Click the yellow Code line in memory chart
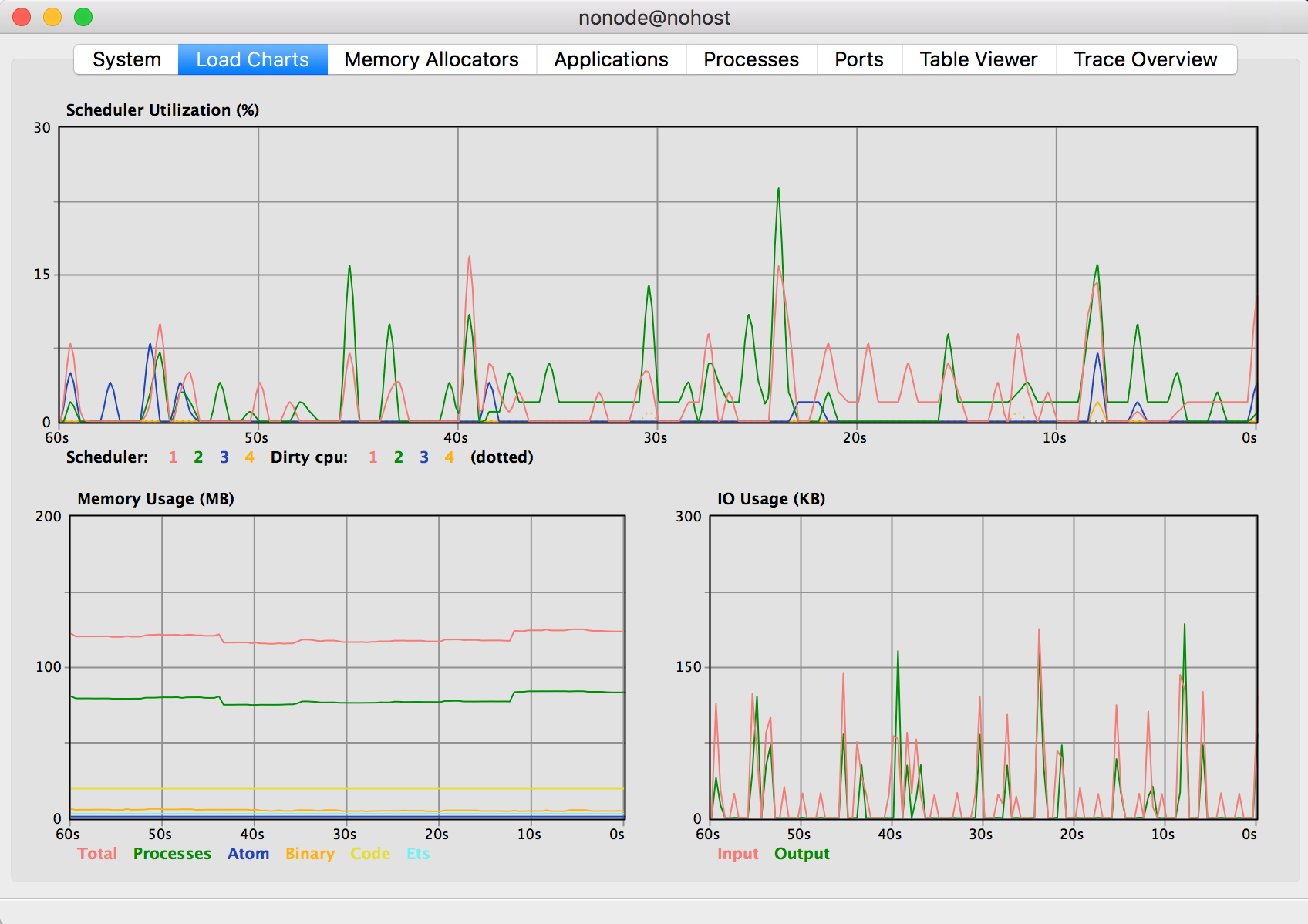This screenshot has width=1308, height=924. 347,788
